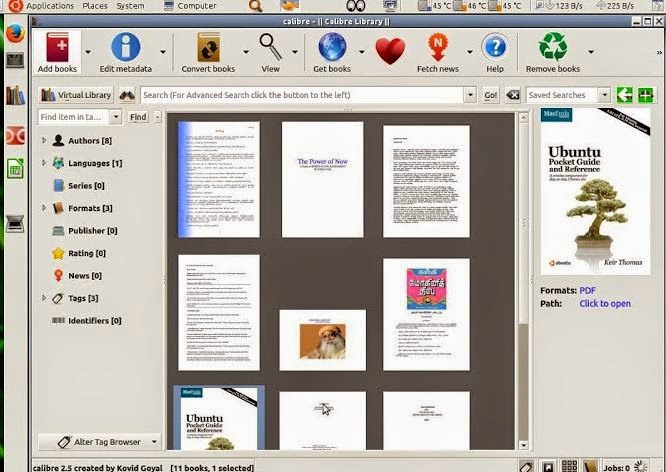Clear the search with the X arrow icon
The image size is (666, 472).
coord(513,95)
